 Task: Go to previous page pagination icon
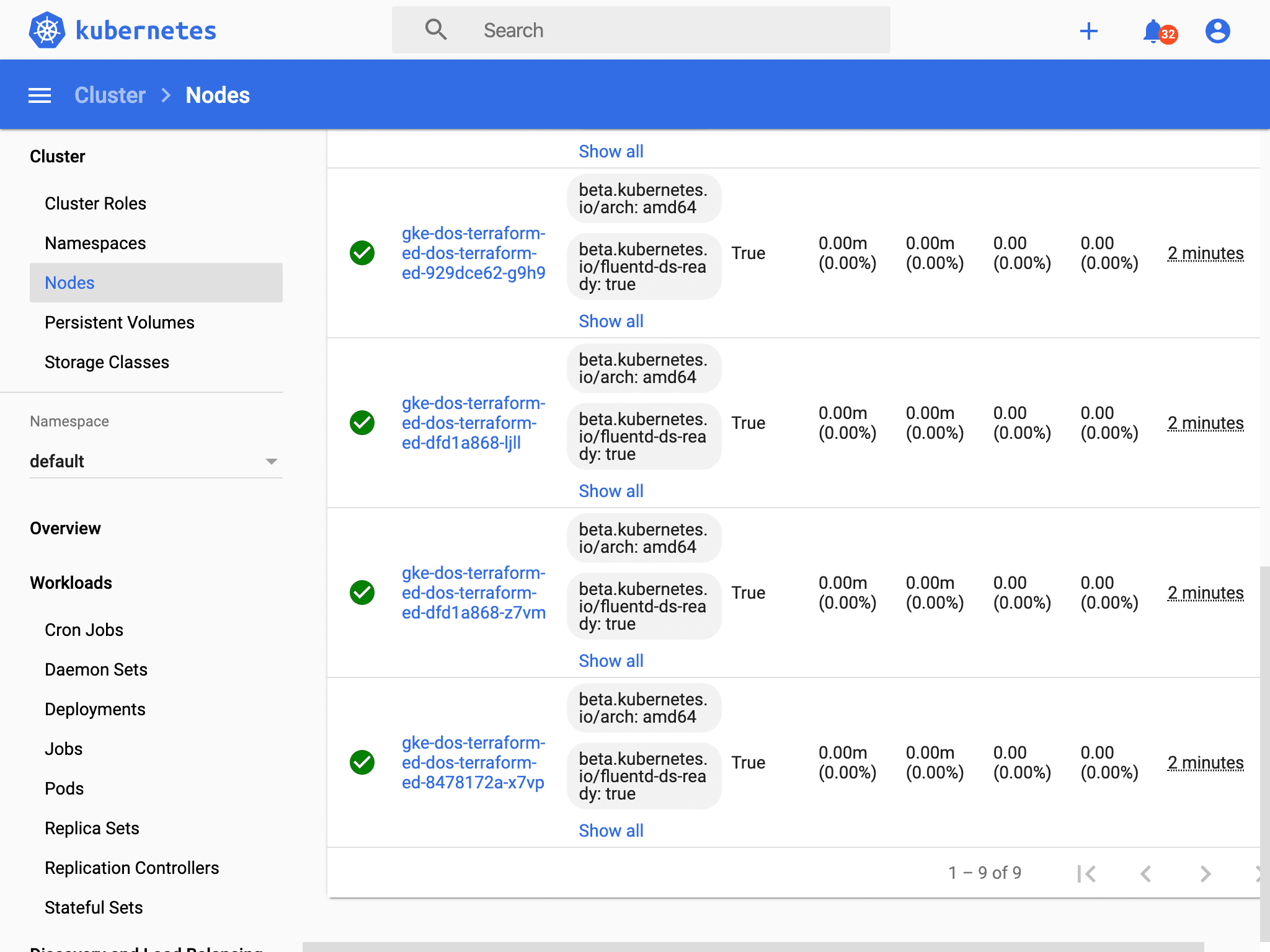click(x=1146, y=874)
